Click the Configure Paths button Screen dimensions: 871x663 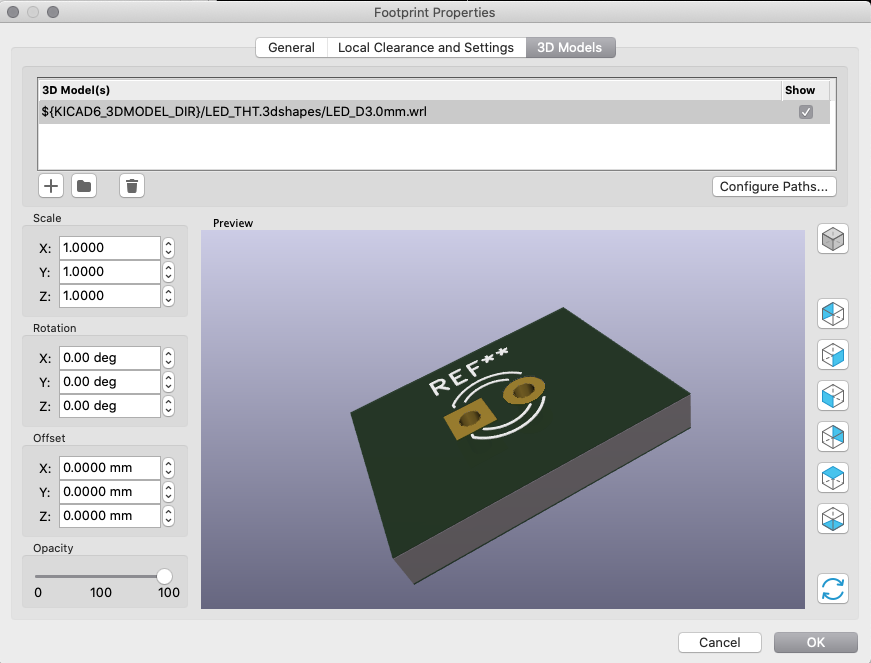[773, 186]
